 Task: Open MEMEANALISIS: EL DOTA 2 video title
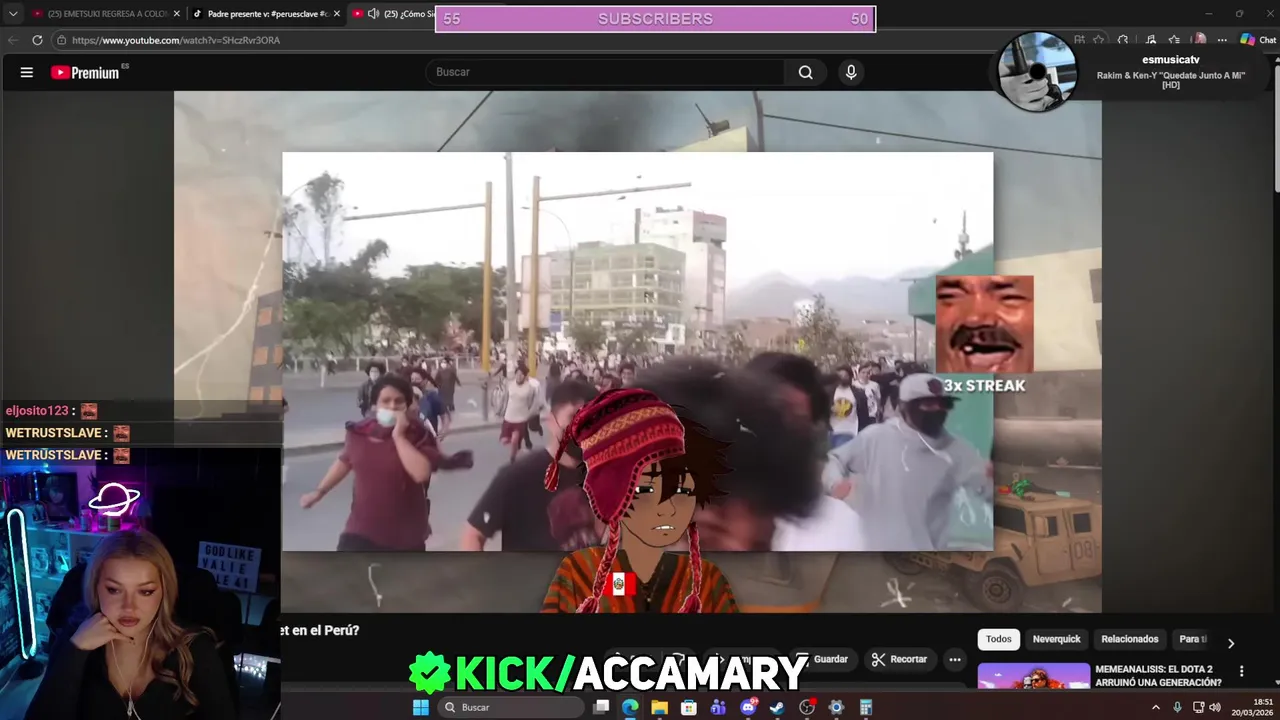pos(1158,676)
